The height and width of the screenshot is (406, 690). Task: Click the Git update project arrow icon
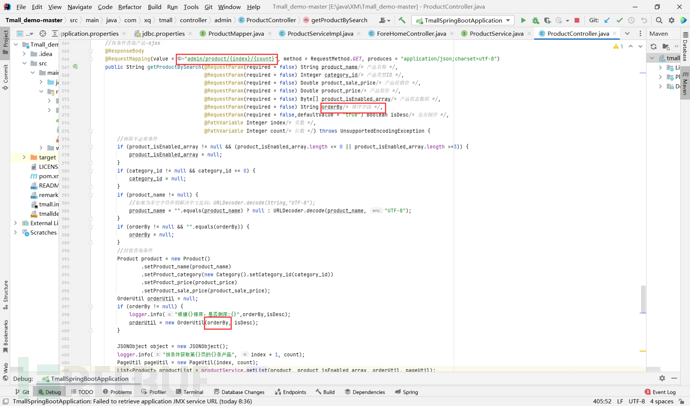coord(607,20)
